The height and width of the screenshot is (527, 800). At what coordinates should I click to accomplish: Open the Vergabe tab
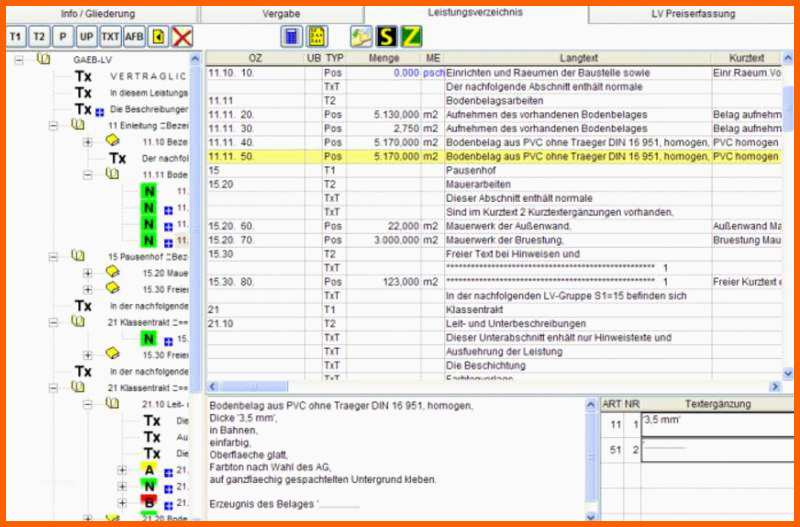(x=282, y=14)
